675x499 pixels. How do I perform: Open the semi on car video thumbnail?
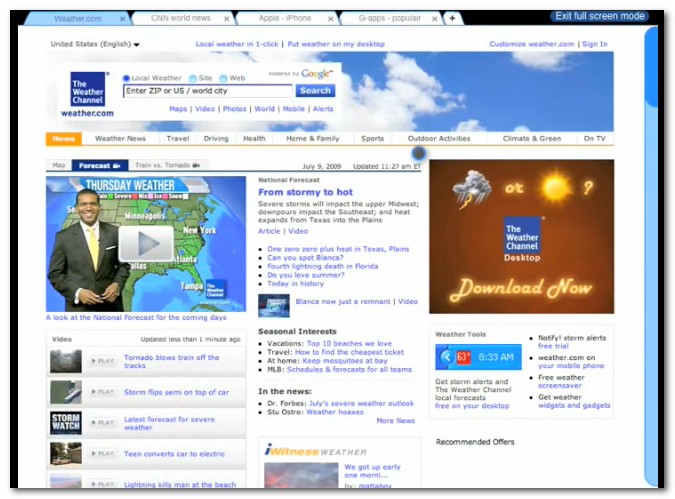(66, 392)
